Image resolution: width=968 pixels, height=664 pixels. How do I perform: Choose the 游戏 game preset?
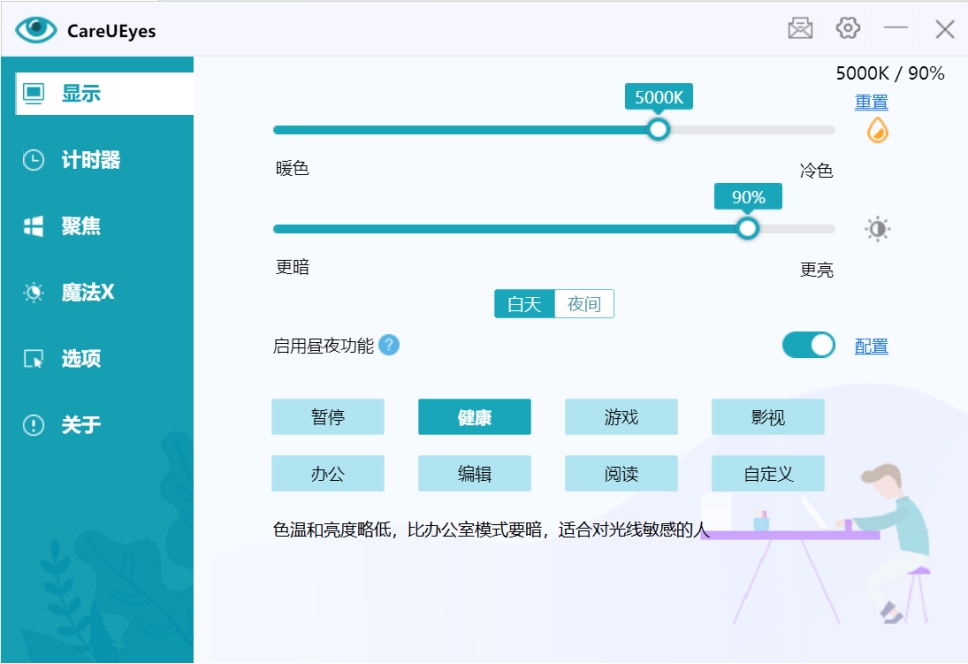pos(621,417)
